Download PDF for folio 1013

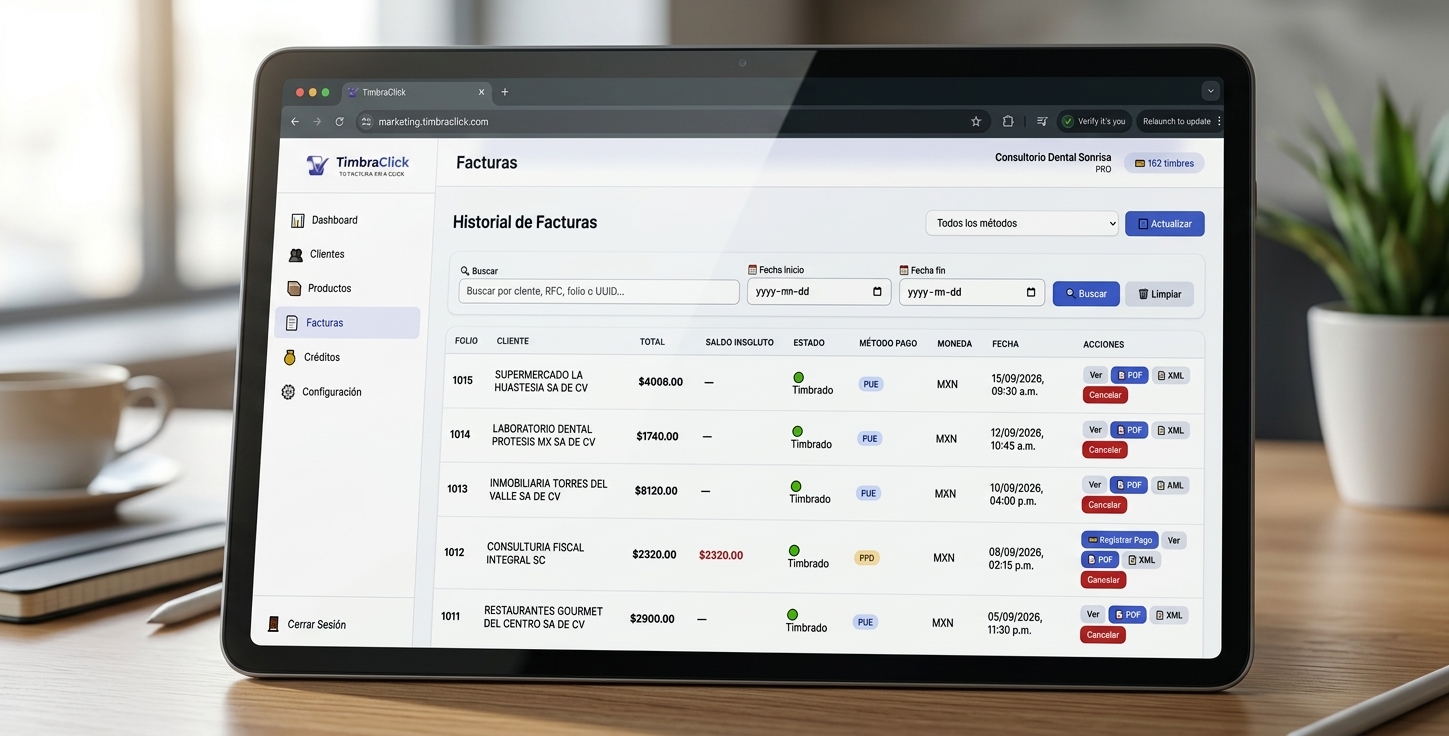(x=1128, y=485)
